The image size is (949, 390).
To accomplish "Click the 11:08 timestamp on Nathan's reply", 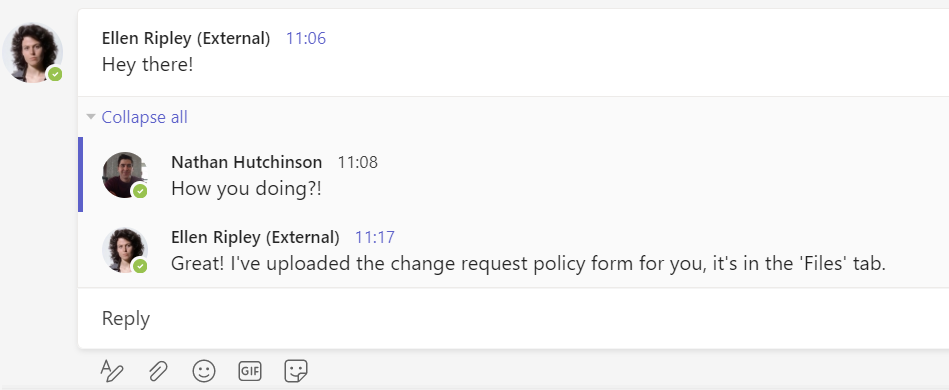I will click(357, 162).
